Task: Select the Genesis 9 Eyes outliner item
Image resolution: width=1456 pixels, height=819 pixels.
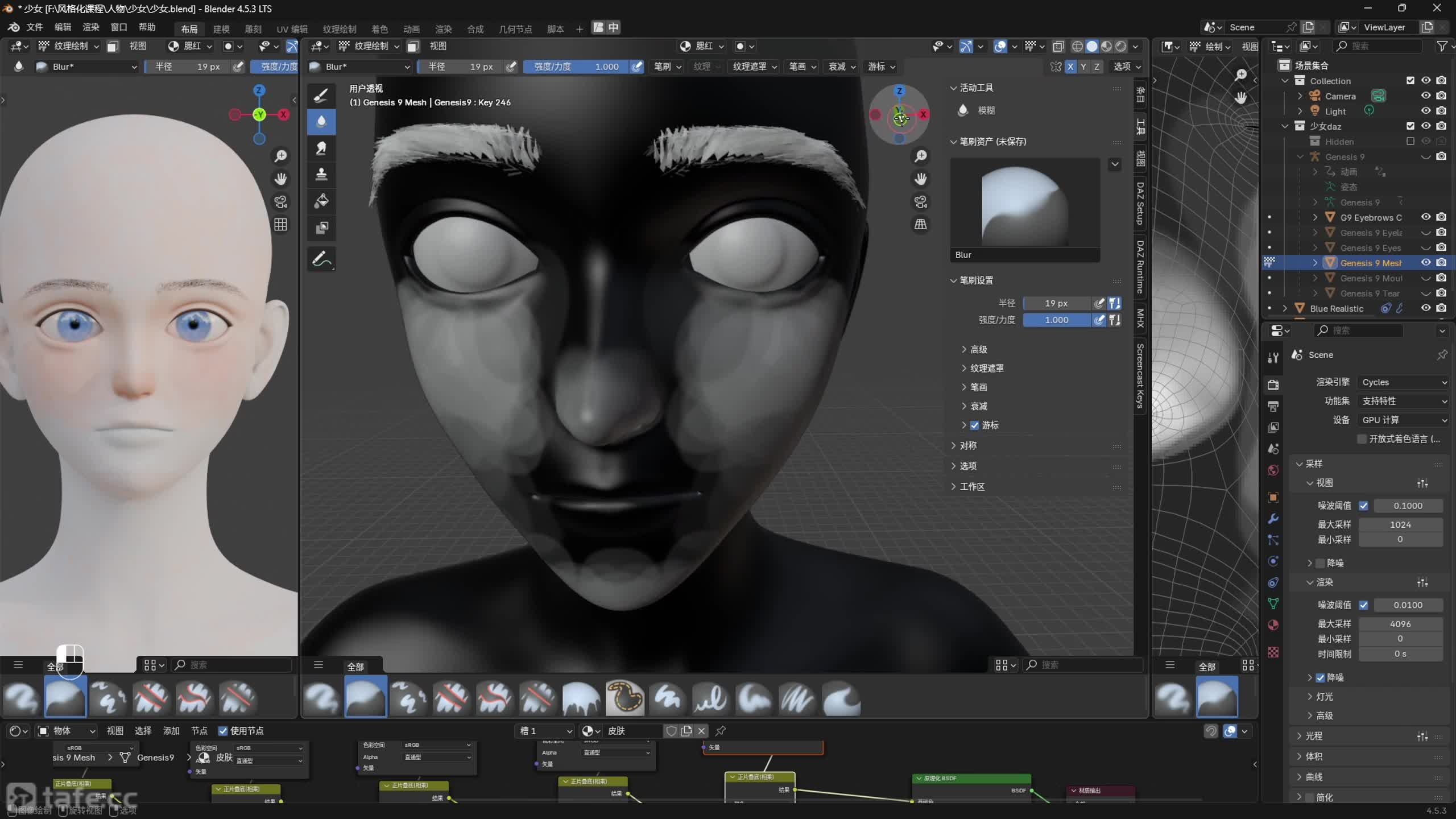Action: (1370, 247)
